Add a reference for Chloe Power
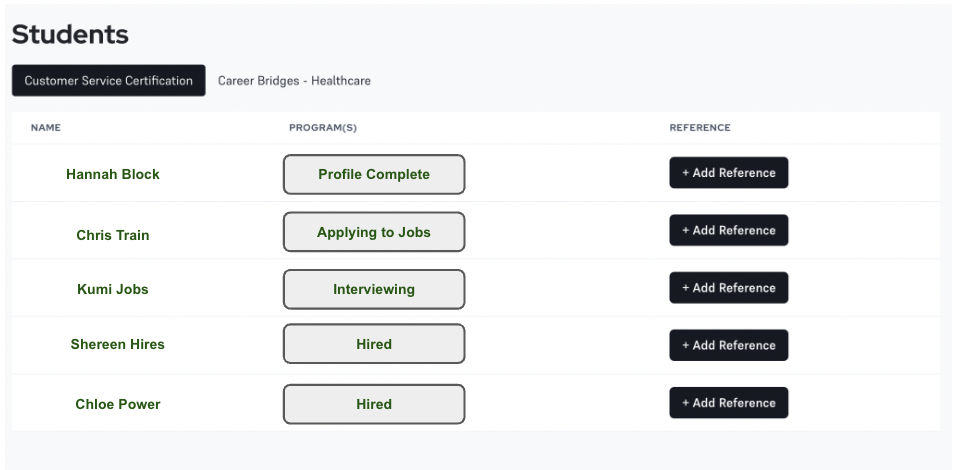 coord(728,403)
